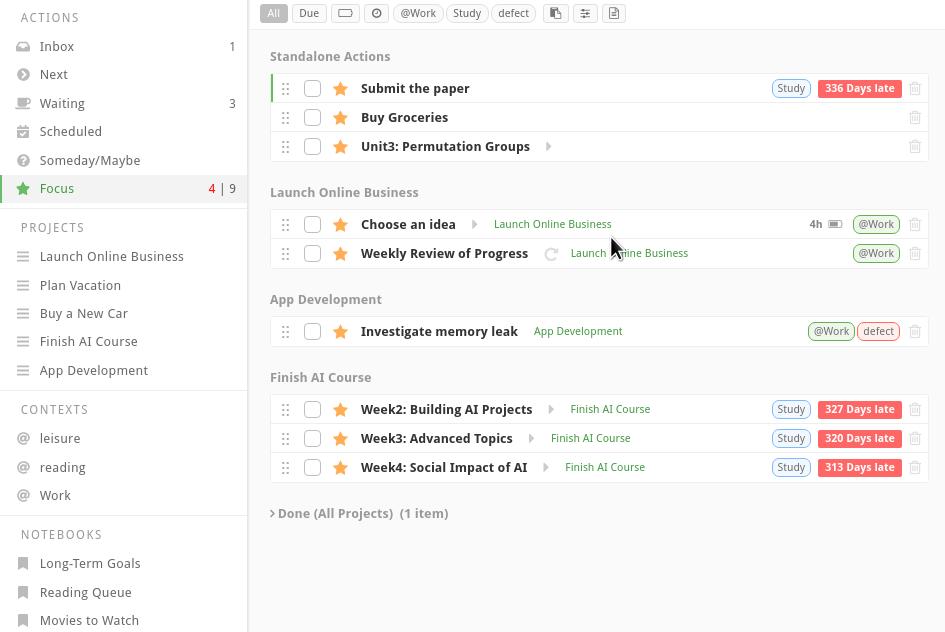Expand details arrow for Unit3: Permutation Groups
The width and height of the screenshot is (945, 632).
[x=548, y=147]
